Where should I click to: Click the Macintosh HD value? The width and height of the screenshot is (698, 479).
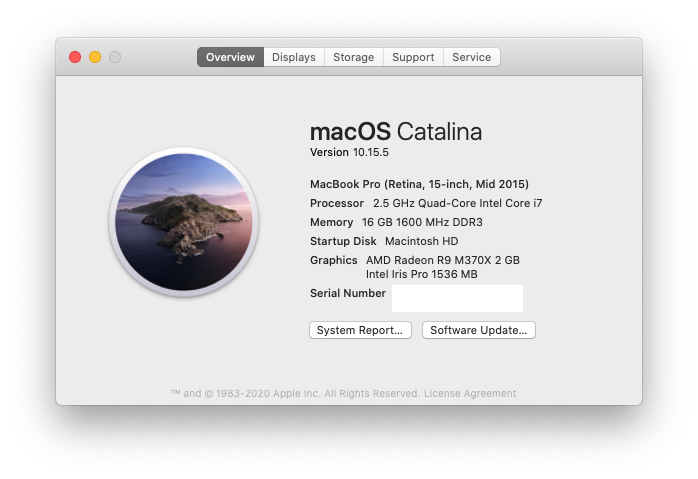(x=422, y=241)
